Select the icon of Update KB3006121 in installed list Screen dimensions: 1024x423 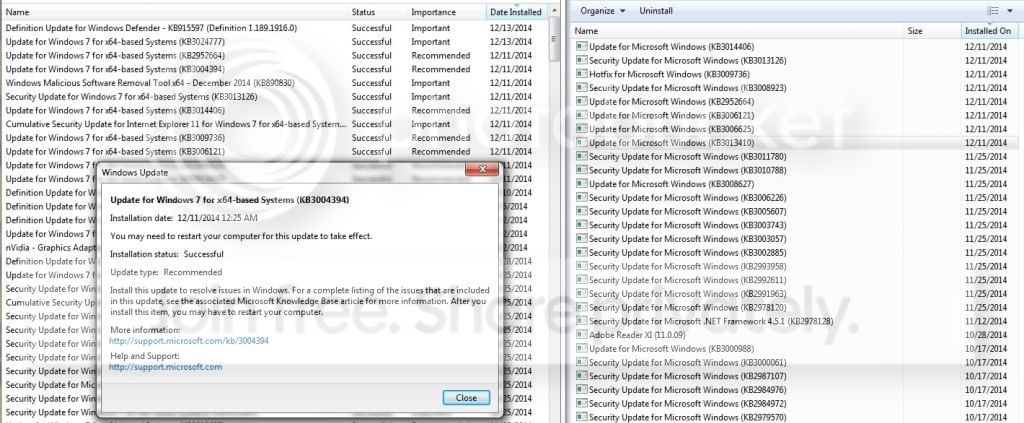click(582, 115)
